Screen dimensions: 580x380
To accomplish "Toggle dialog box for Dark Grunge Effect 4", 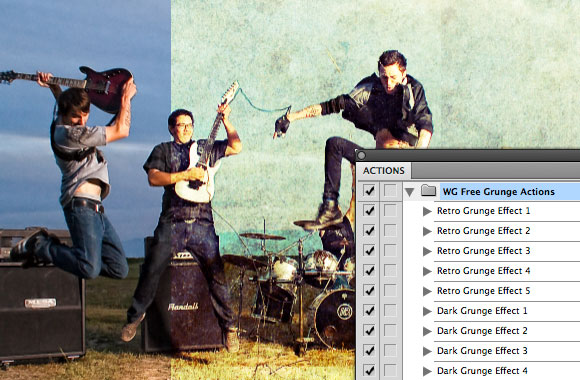I will point(390,371).
